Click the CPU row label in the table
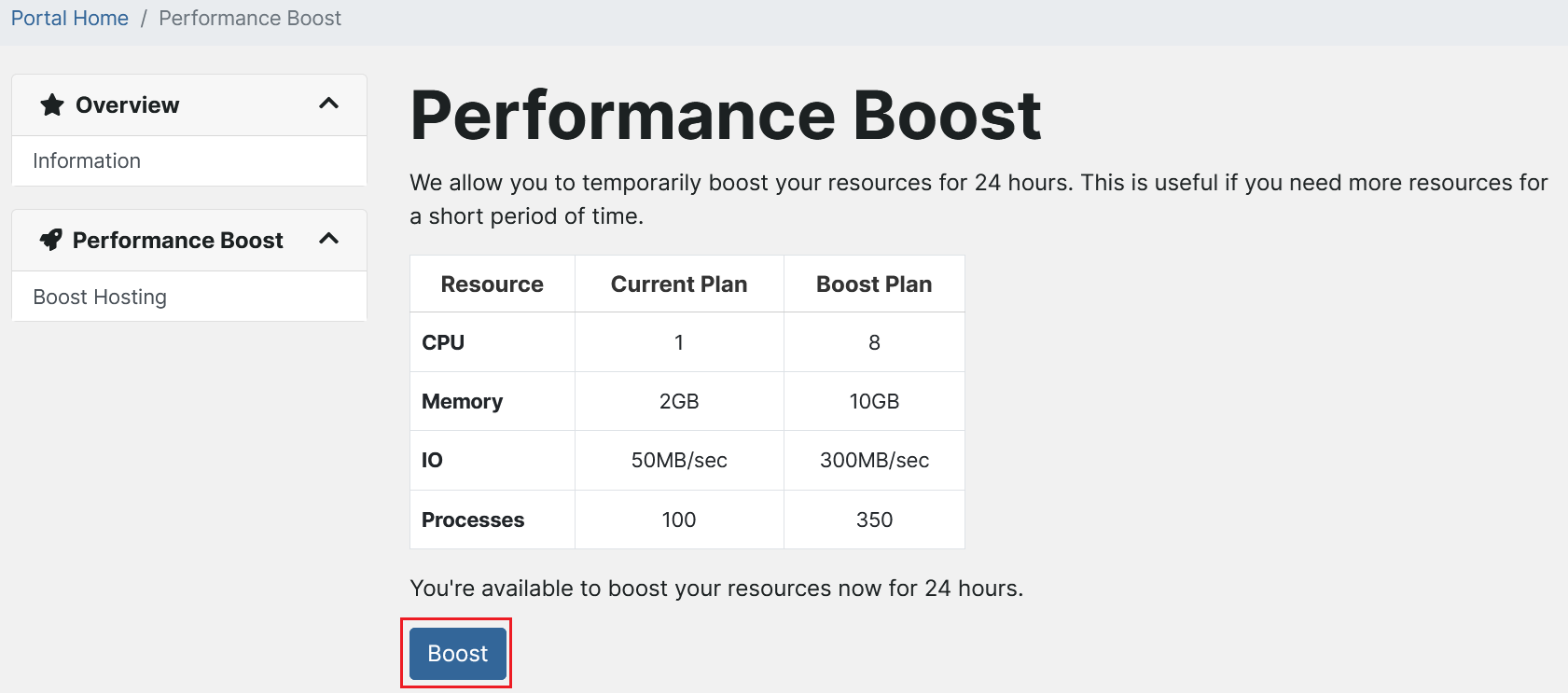Screen dimensions: 1568x693 click(x=442, y=342)
